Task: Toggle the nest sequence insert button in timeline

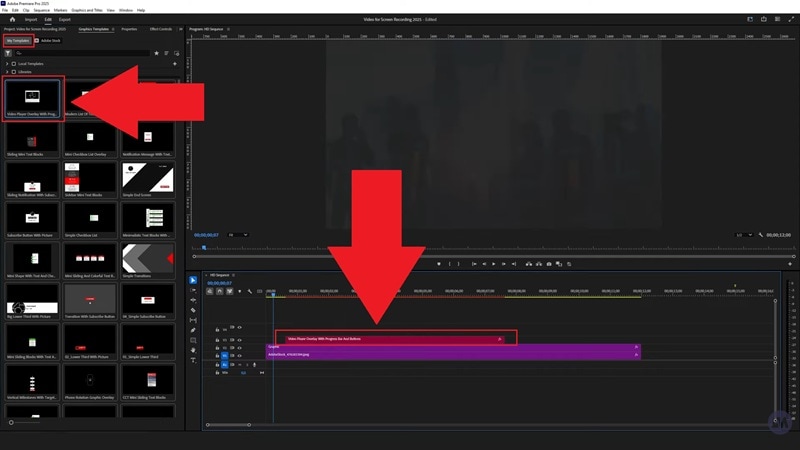Action: (x=210, y=291)
